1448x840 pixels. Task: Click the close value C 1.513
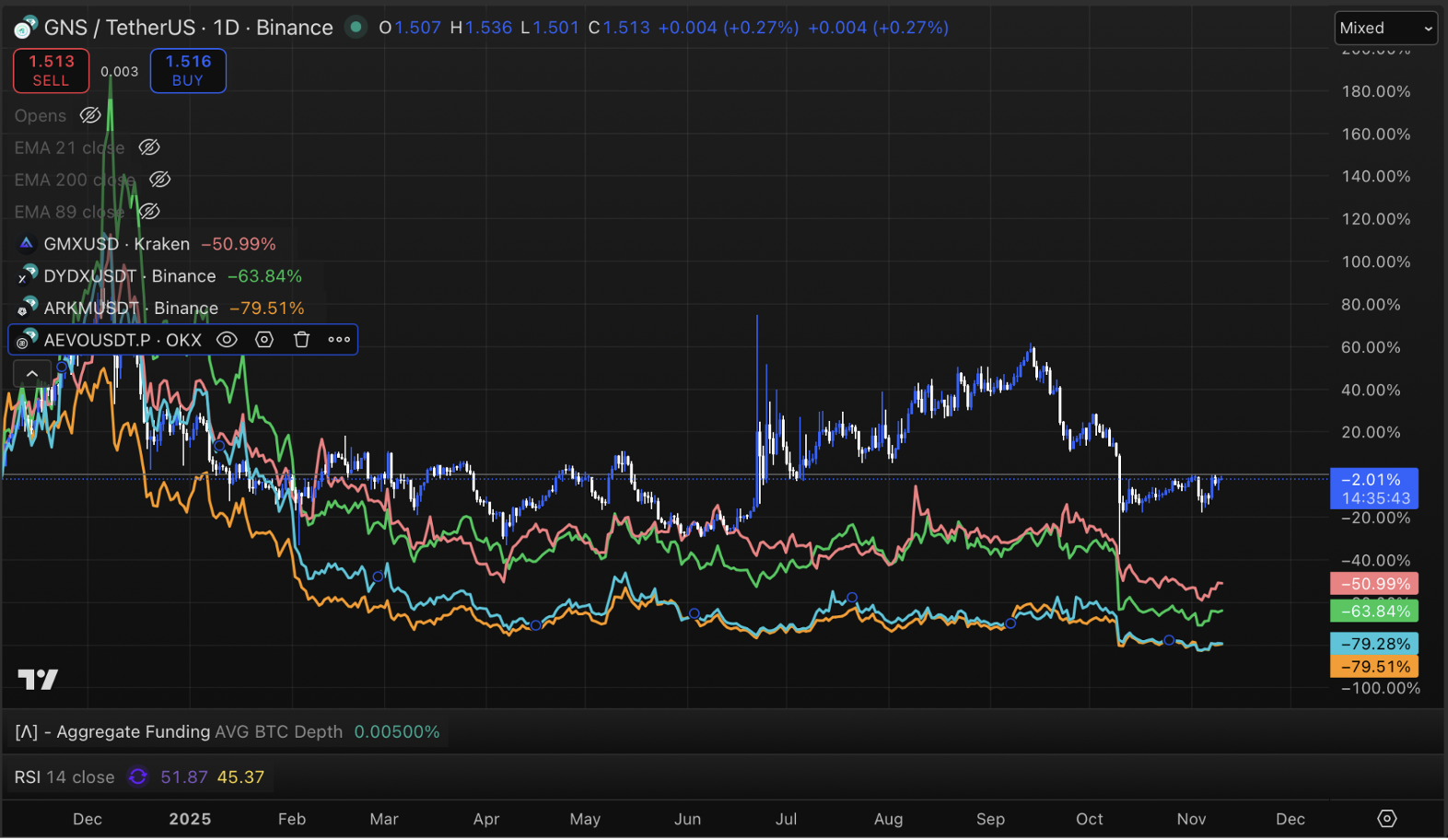[619, 28]
